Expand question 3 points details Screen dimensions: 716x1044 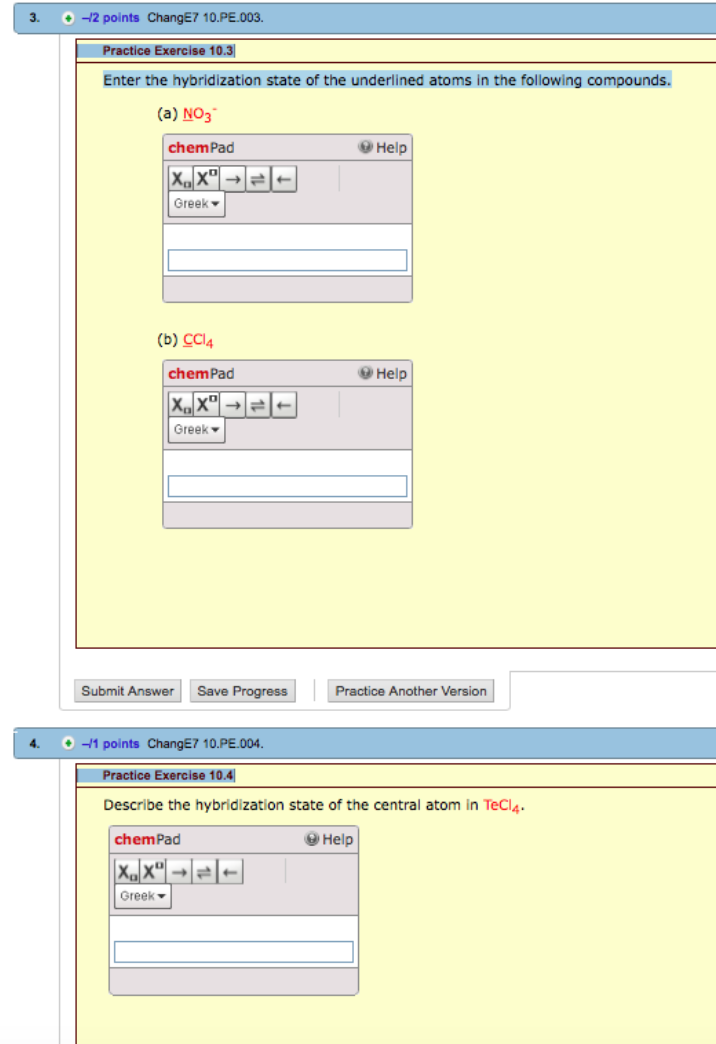[67, 18]
